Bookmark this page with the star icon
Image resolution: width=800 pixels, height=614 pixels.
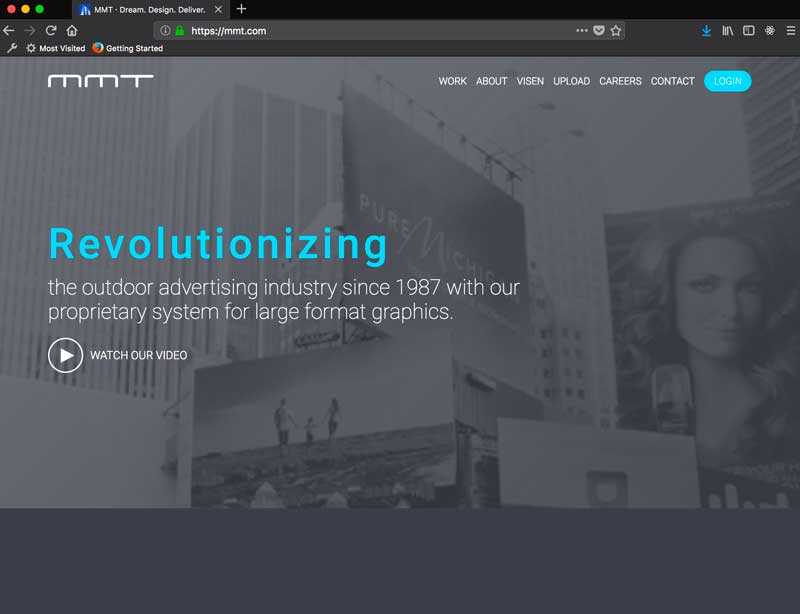pyautogui.click(x=616, y=31)
